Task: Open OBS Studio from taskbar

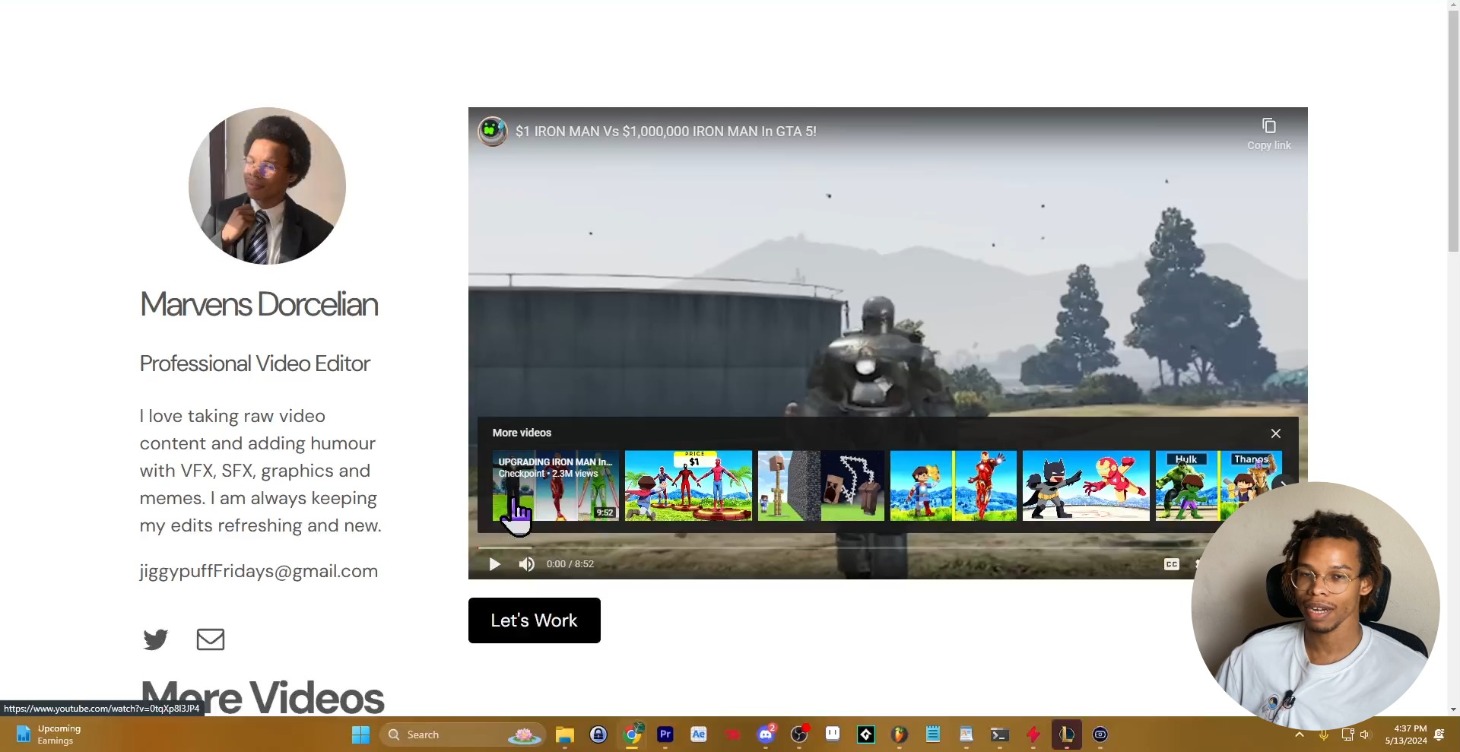Action: tap(799, 734)
